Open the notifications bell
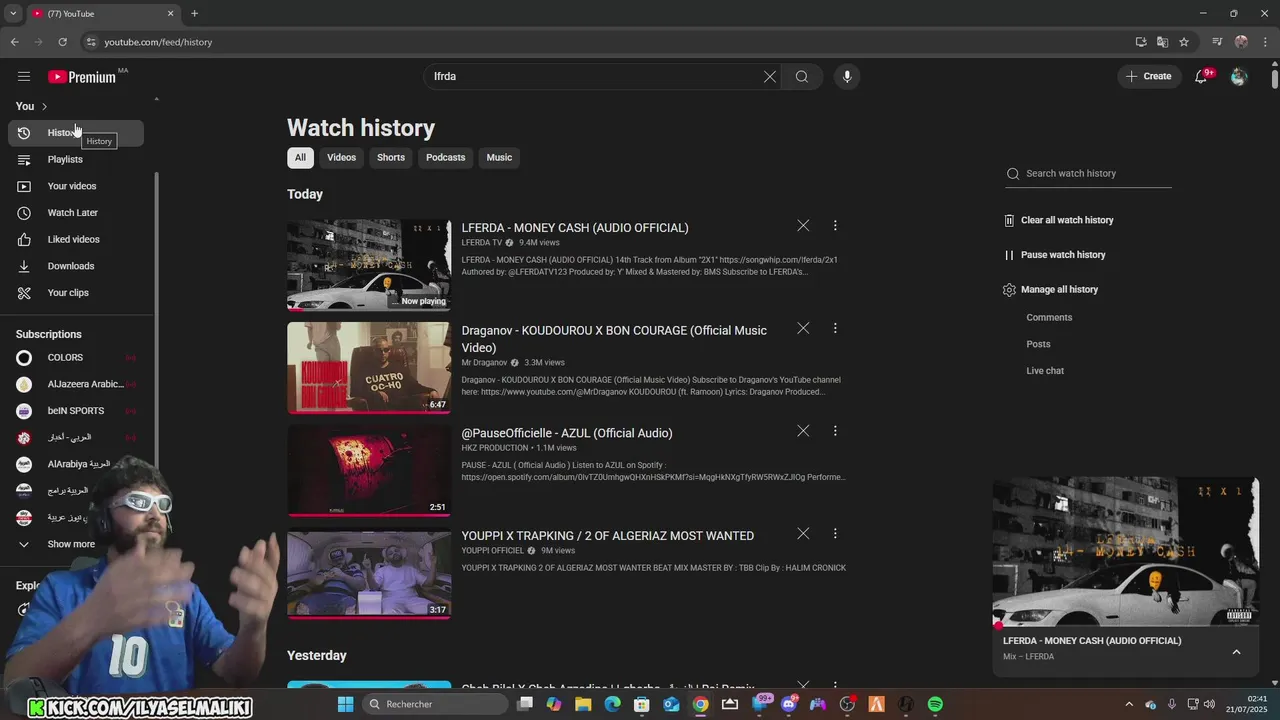Image resolution: width=1280 pixels, height=720 pixels. pyautogui.click(x=1202, y=77)
